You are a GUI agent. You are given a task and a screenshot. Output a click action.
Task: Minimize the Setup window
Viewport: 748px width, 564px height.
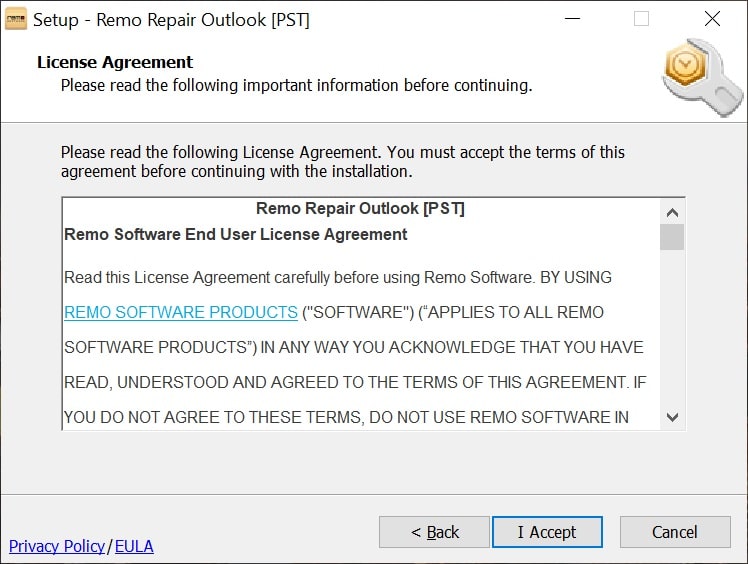tap(572, 20)
